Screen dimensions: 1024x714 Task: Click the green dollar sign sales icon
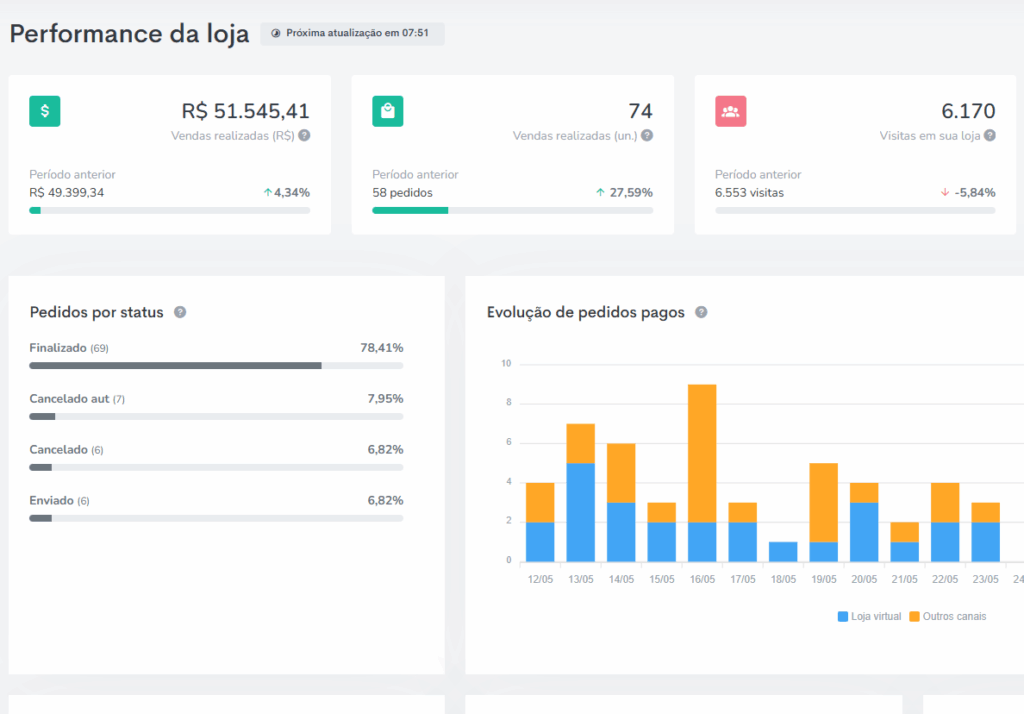coord(45,111)
